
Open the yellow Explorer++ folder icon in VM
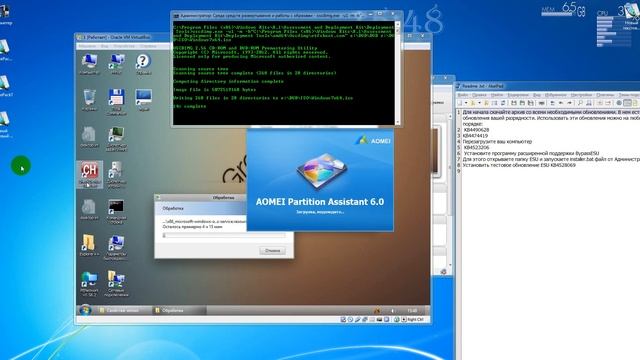89,244
